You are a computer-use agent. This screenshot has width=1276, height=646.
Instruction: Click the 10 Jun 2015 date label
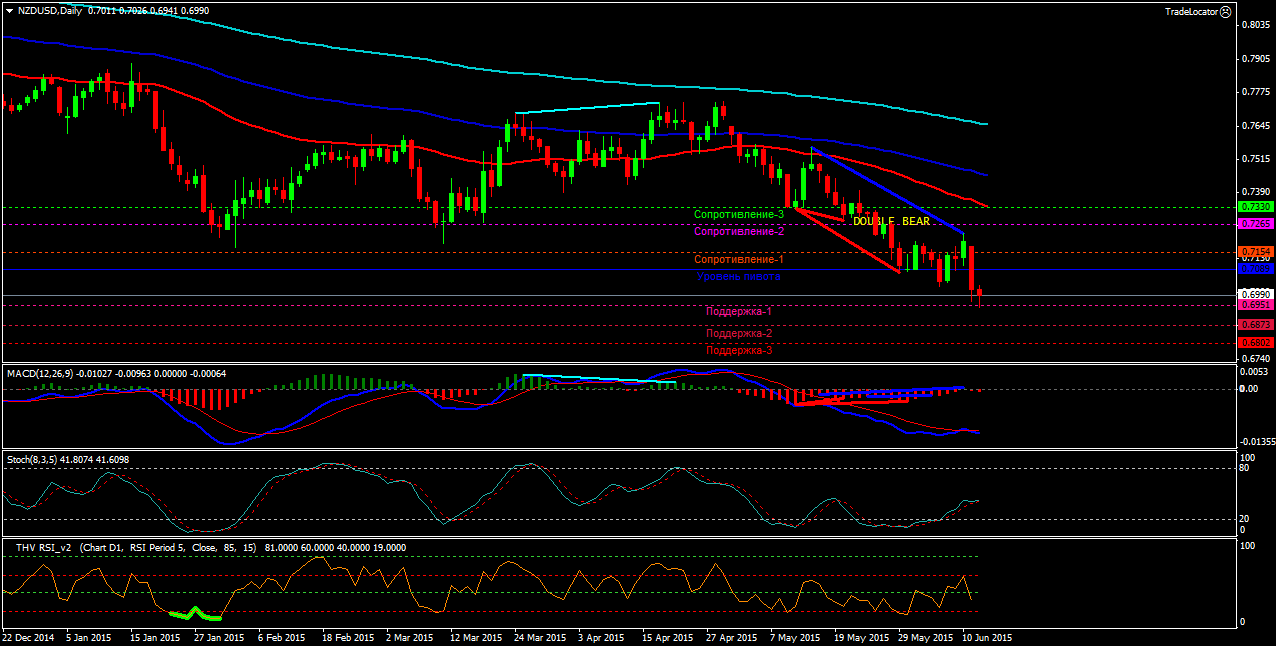[987, 637]
